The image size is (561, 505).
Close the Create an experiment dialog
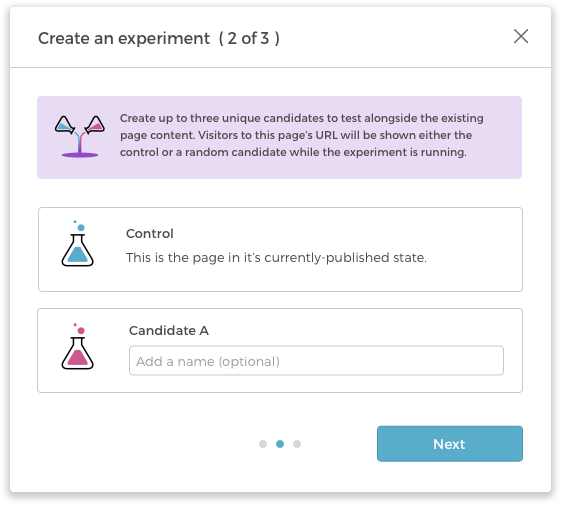[x=521, y=36]
